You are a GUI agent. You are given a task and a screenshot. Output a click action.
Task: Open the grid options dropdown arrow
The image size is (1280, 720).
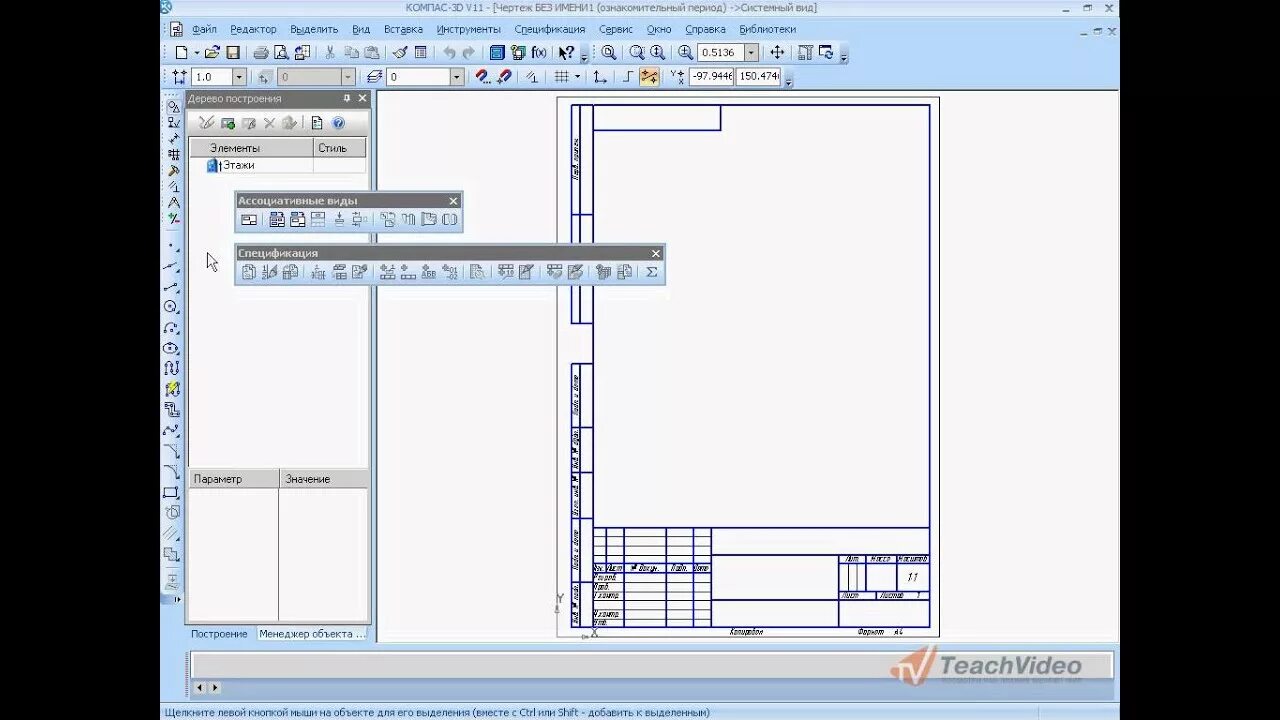coord(577,77)
